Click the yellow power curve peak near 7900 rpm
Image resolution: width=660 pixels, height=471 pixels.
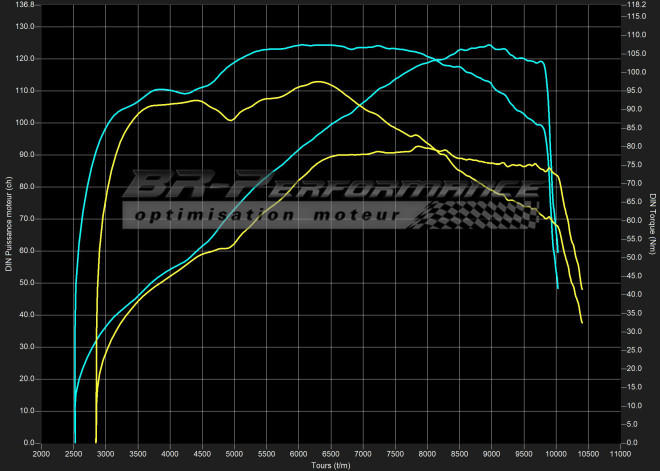coord(417,147)
